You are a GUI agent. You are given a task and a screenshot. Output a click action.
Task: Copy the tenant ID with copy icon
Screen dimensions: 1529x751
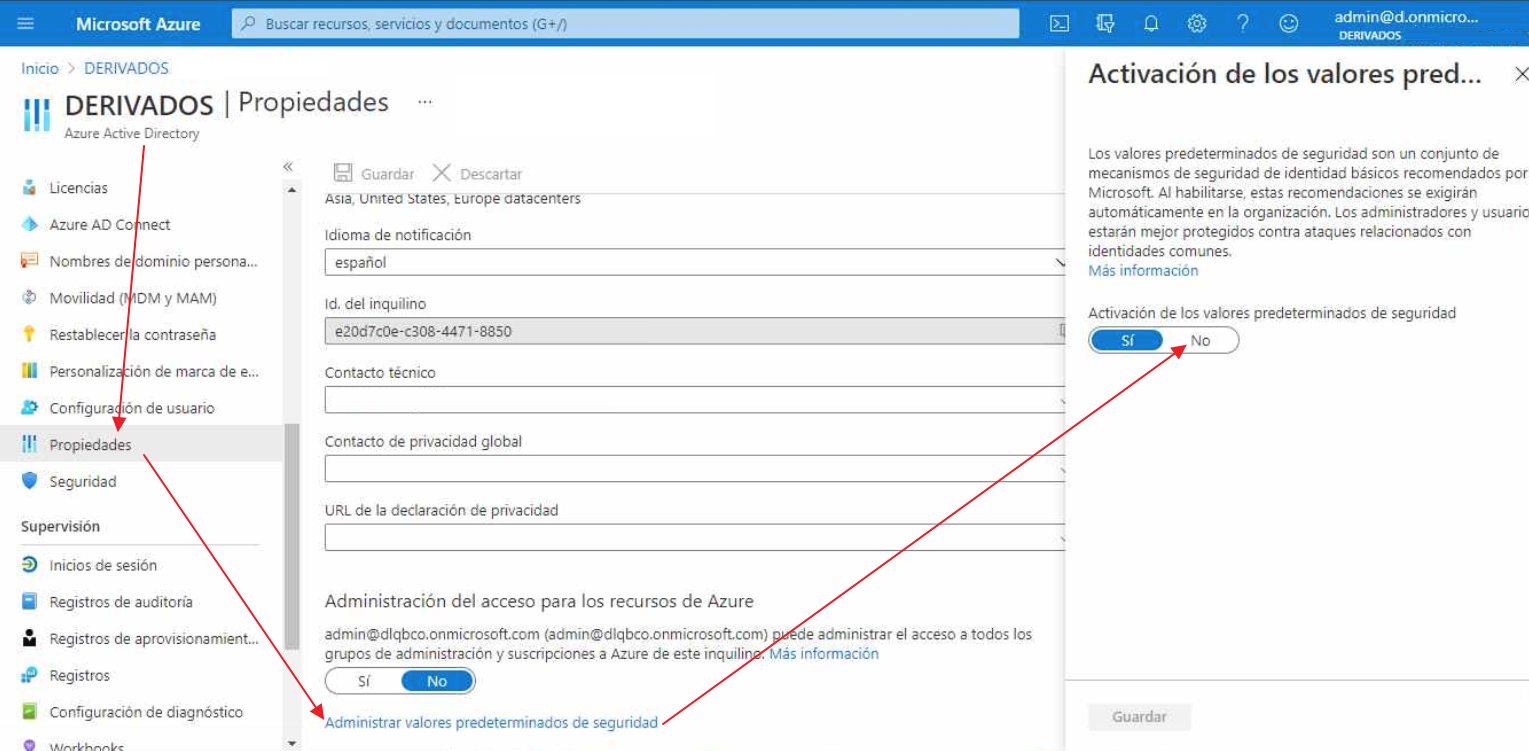pos(1062,331)
